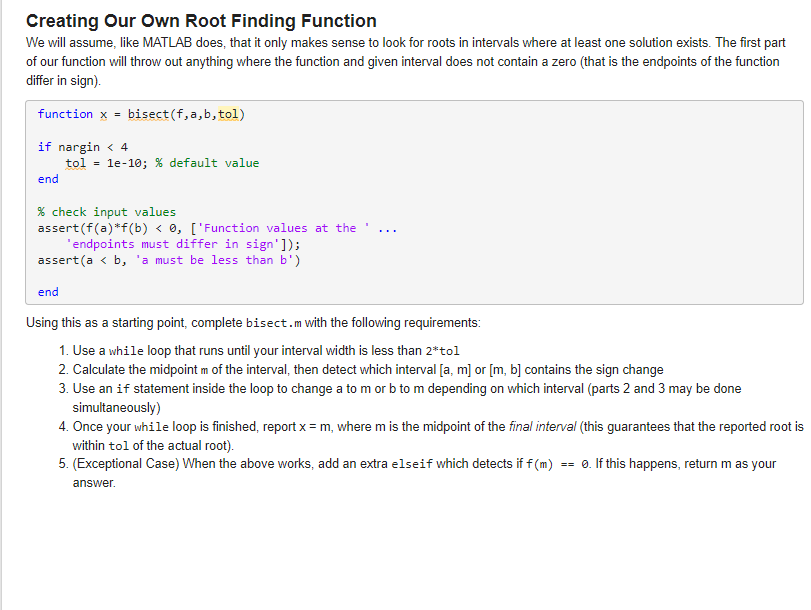Click the first end keyword in the code
Viewport: 811px width, 610px height.
tap(47, 178)
